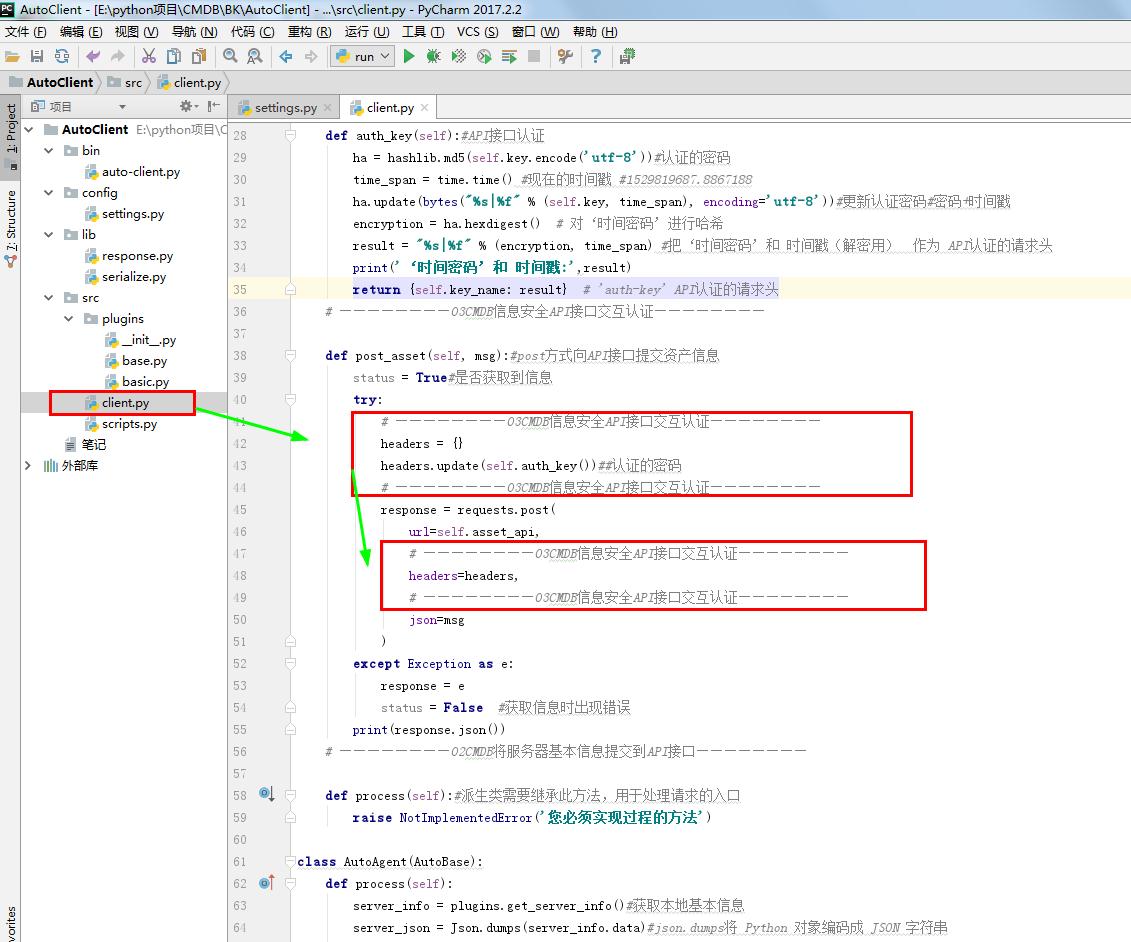Click the Open folder toolbar icon

click(x=12, y=56)
